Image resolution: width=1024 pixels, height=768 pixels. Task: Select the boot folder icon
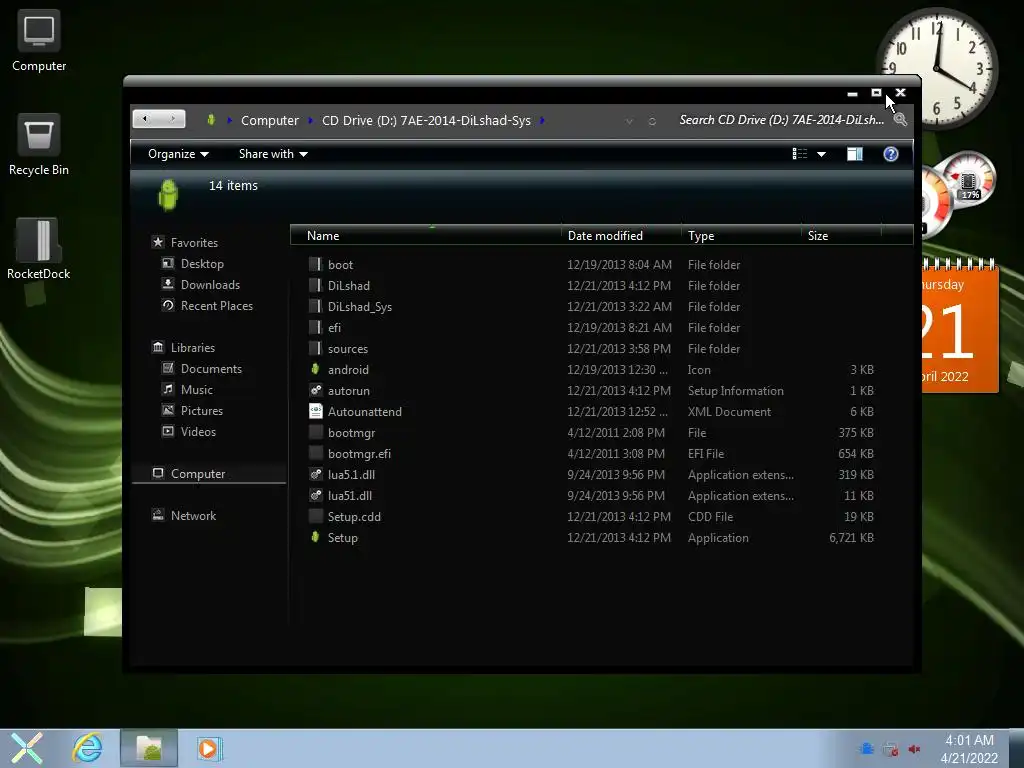pyautogui.click(x=315, y=264)
